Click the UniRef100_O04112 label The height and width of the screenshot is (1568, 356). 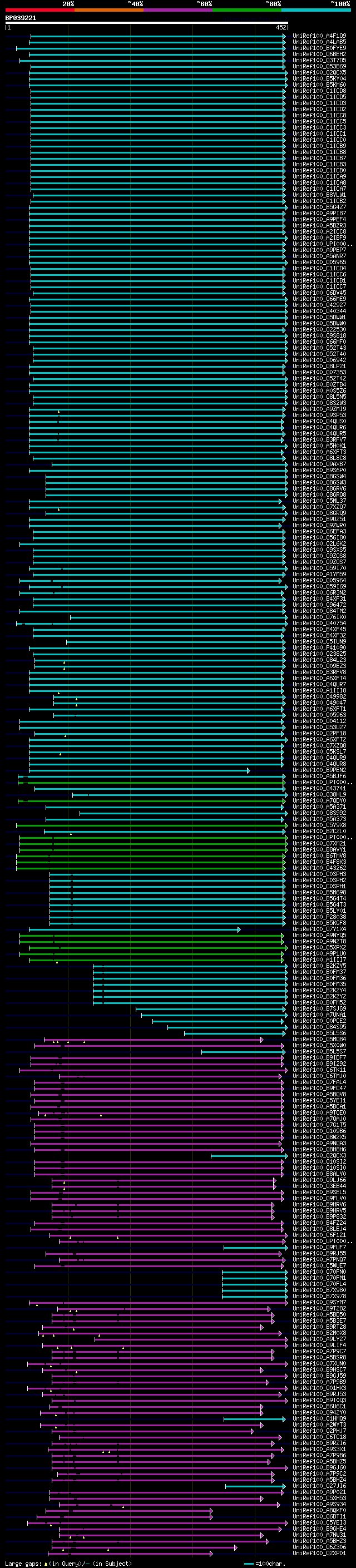pos(319,721)
